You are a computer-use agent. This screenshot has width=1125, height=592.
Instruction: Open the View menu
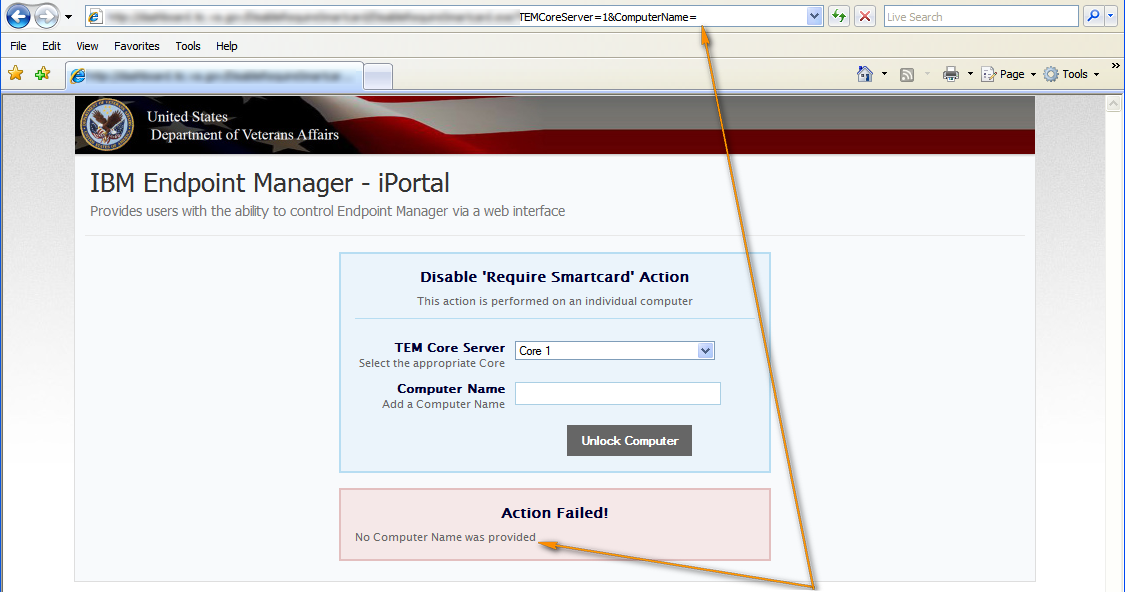[87, 46]
